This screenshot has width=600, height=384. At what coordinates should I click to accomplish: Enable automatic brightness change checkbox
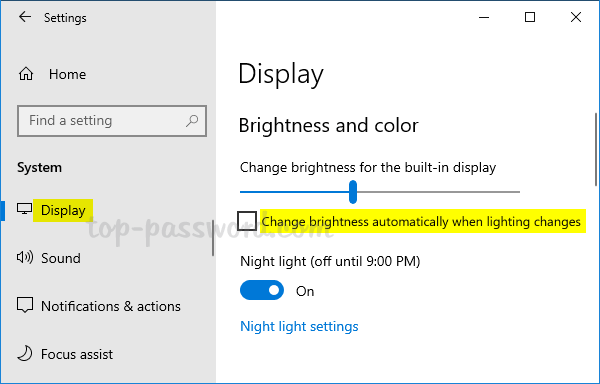pyautogui.click(x=247, y=221)
